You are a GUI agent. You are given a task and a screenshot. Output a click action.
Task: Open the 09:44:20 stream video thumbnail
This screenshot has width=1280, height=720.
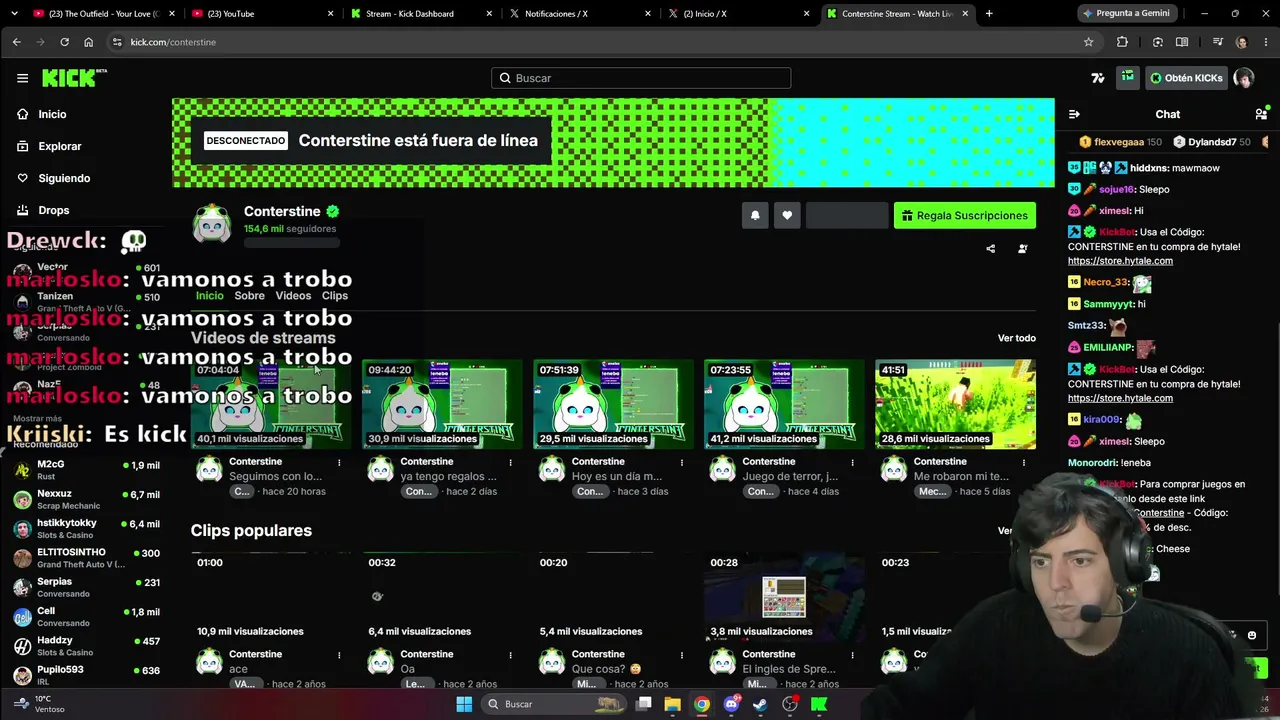coord(442,404)
